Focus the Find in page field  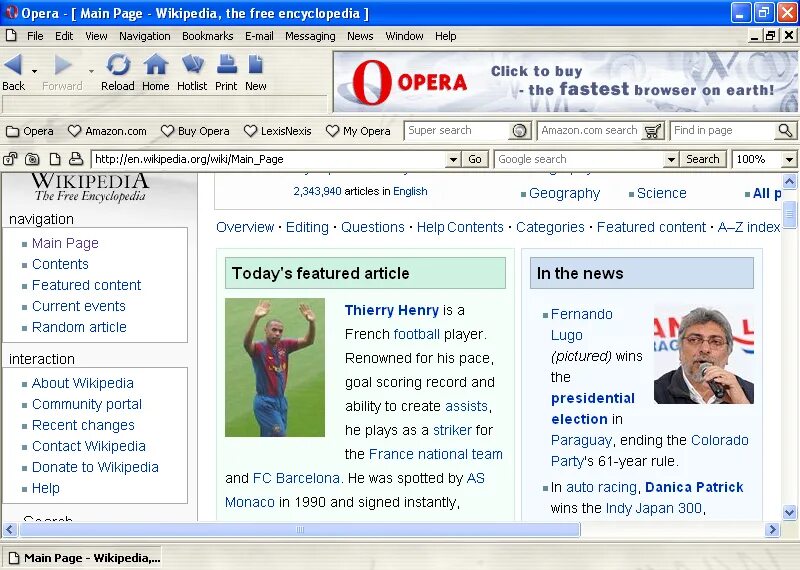[x=723, y=131]
